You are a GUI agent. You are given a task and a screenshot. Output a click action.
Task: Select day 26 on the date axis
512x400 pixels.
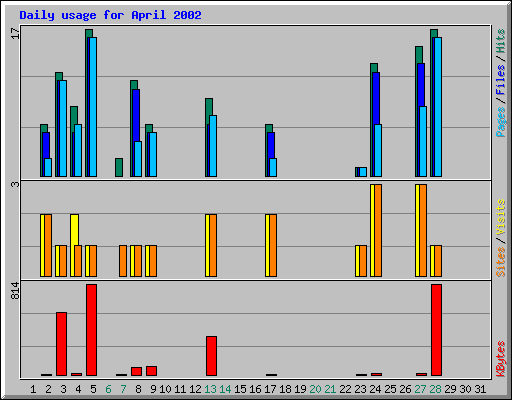pyautogui.click(x=405, y=389)
